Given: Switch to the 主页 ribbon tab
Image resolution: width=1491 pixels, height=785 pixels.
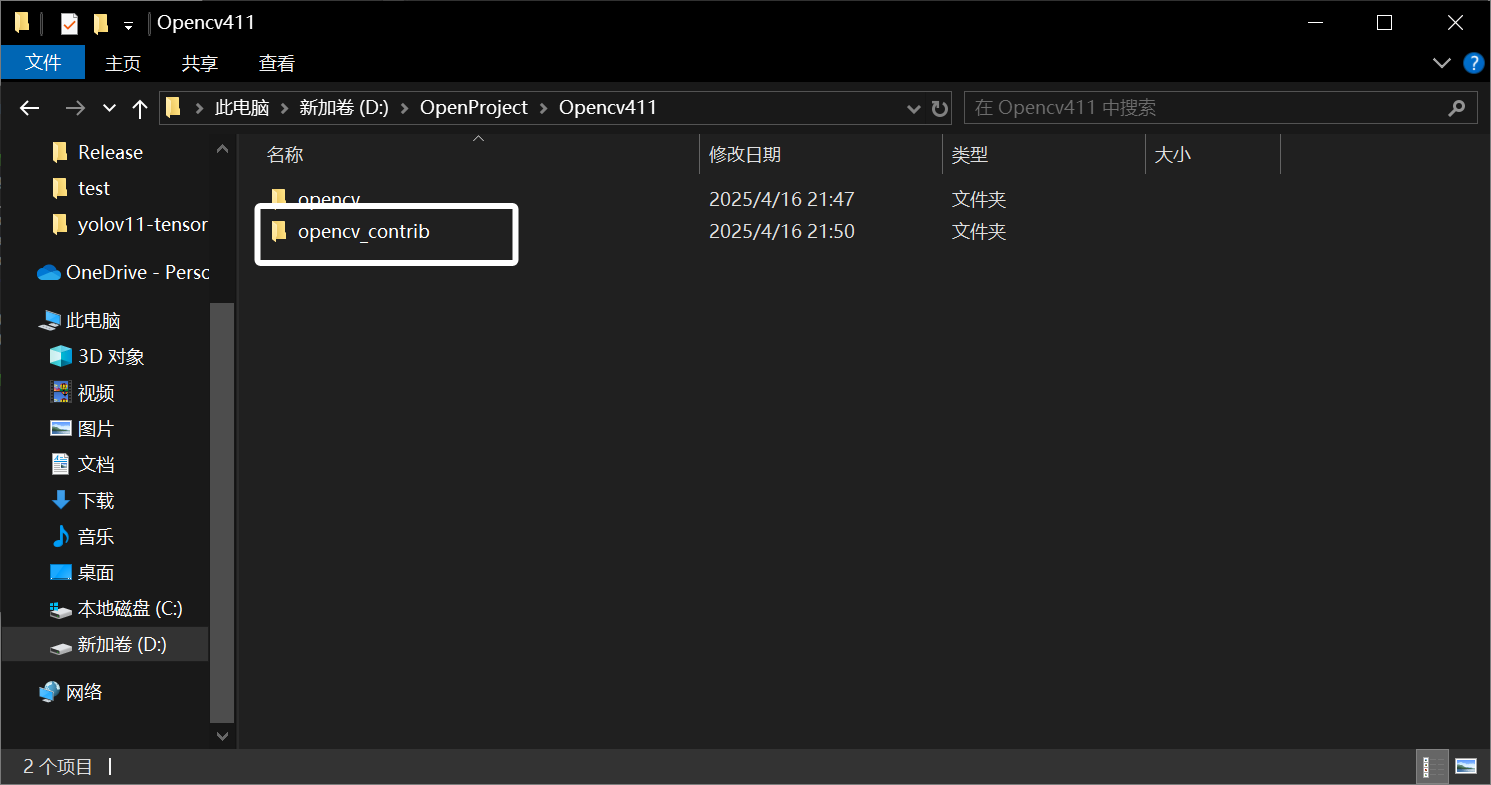Looking at the screenshot, I should click(x=123, y=63).
